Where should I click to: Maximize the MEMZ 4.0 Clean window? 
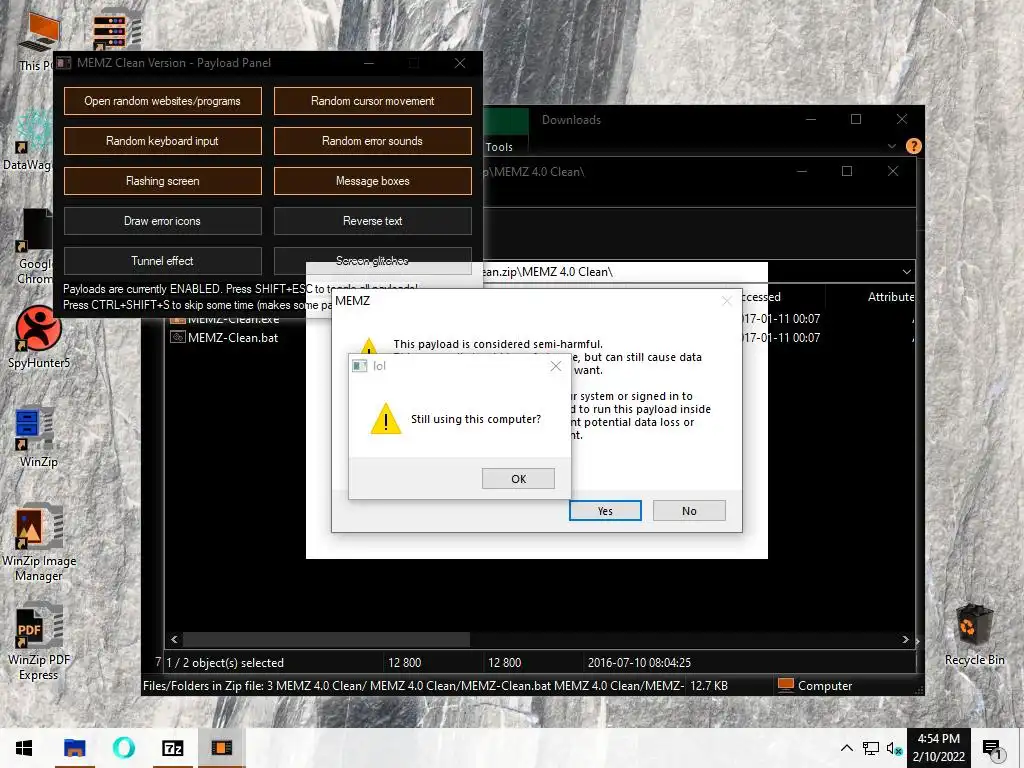click(x=847, y=171)
